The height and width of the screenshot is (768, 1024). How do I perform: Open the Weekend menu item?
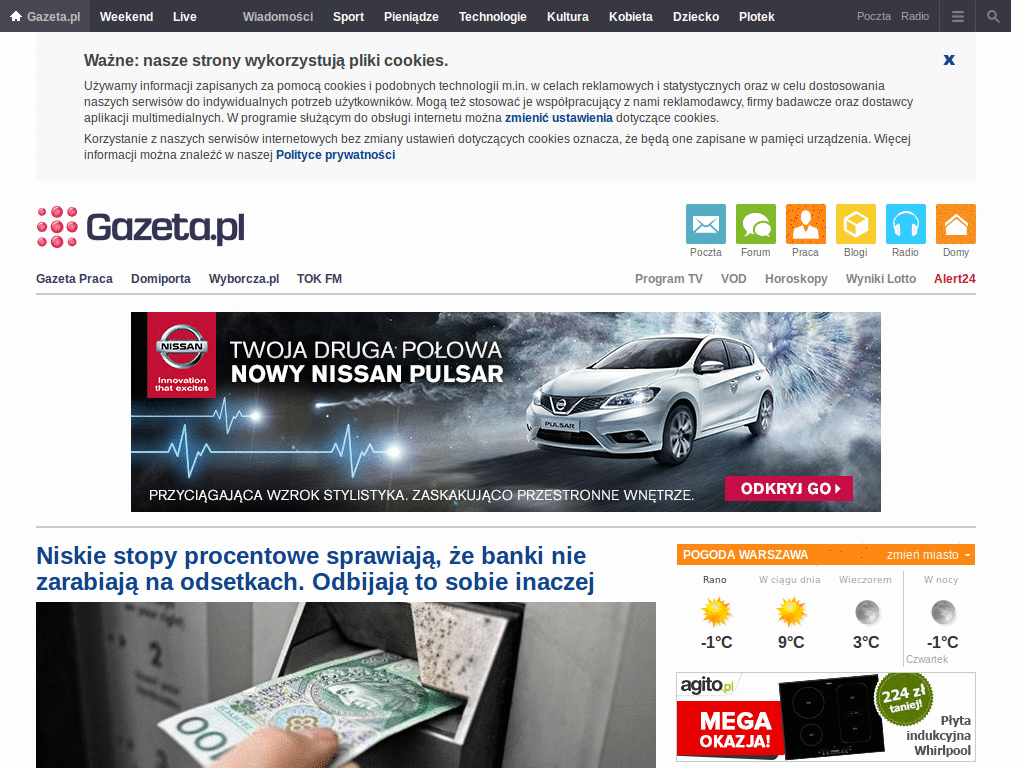127,16
